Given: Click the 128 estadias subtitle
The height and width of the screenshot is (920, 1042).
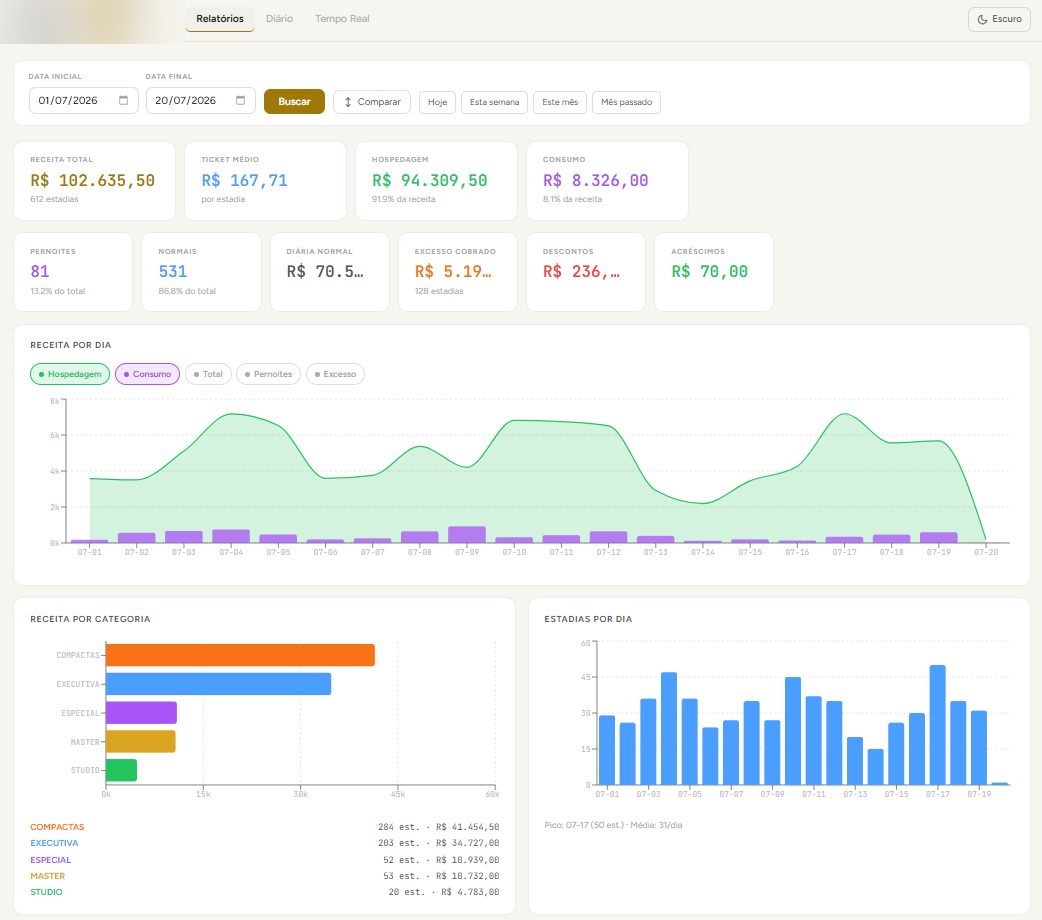Looking at the screenshot, I should coord(439,291).
